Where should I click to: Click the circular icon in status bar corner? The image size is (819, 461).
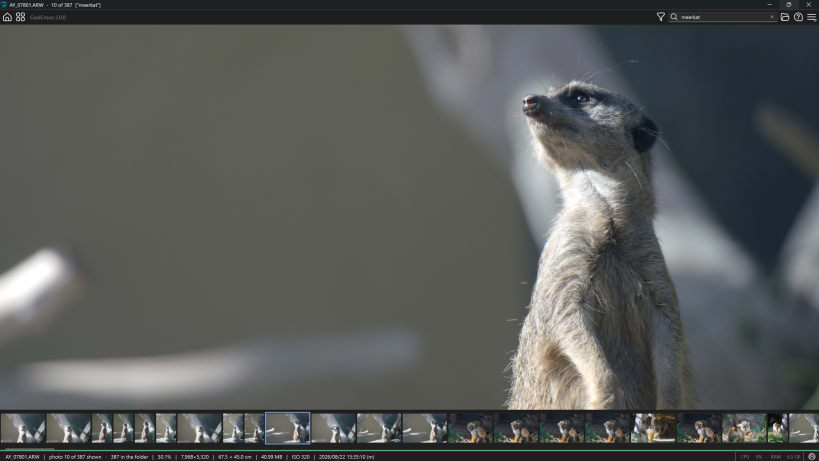click(x=812, y=457)
